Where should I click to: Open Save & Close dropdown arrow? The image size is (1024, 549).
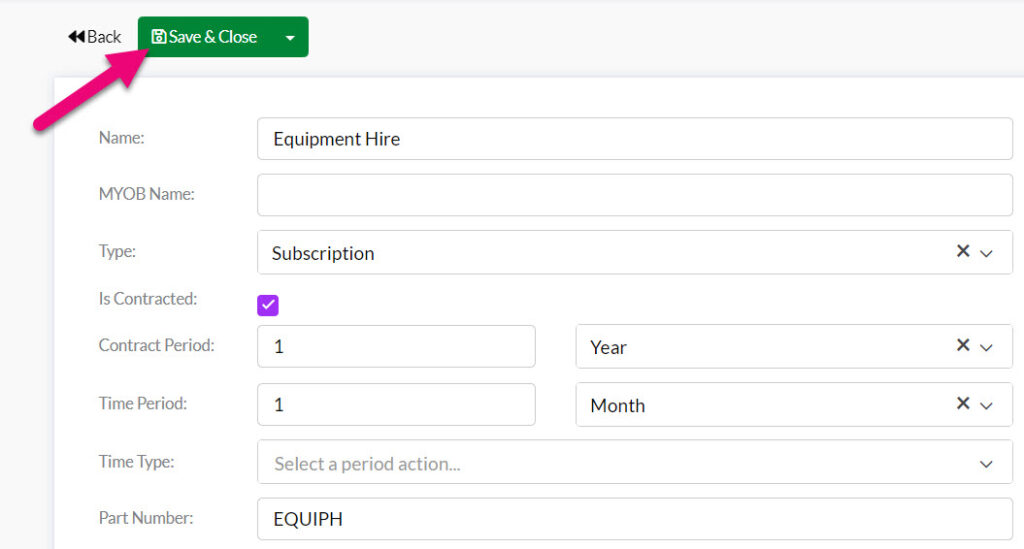click(290, 38)
